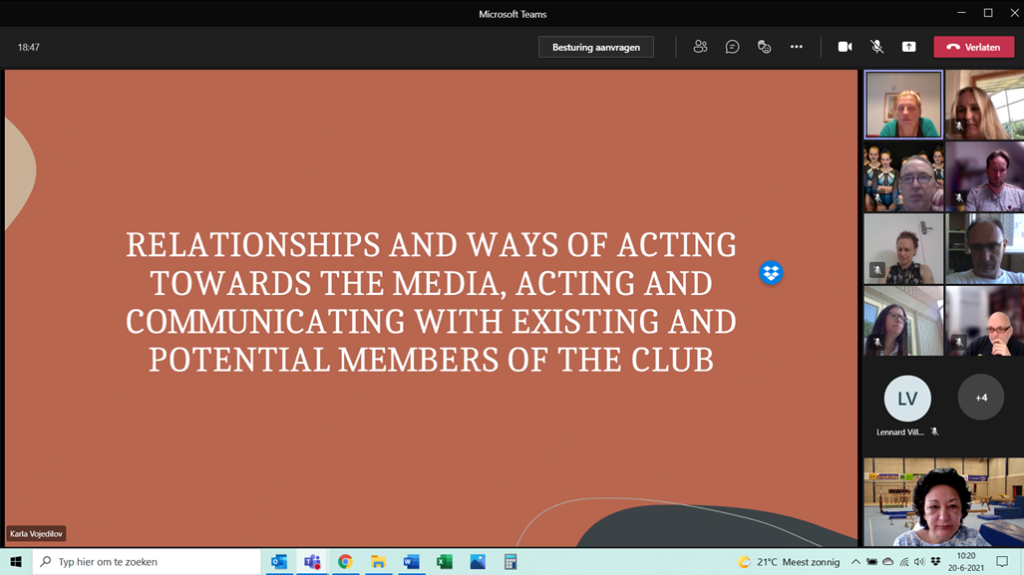Open the Photos app from the taskbar
Viewport: 1024px width, 575px height.
pos(477,561)
